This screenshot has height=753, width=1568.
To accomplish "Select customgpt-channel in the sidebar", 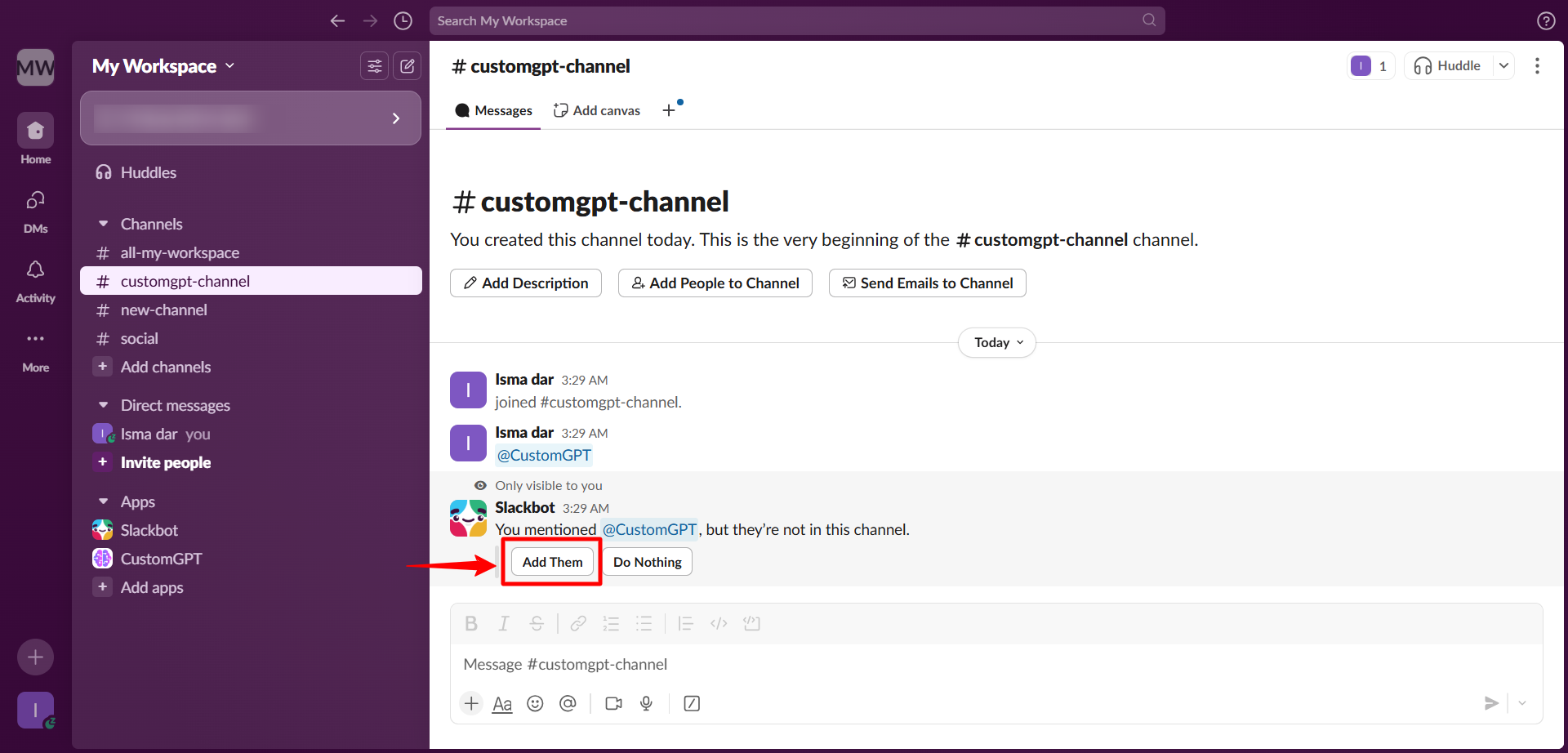I will [x=251, y=281].
